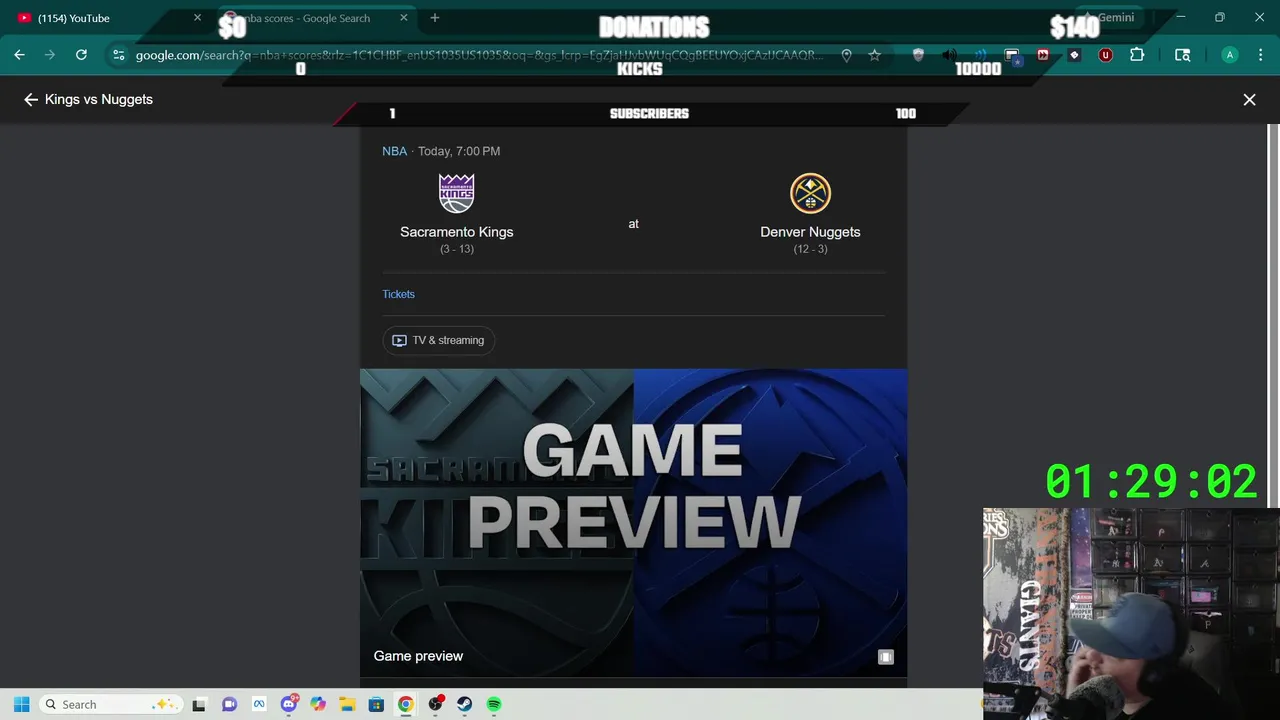Open Microsoft Store from the taskbar

coord(376,704)
